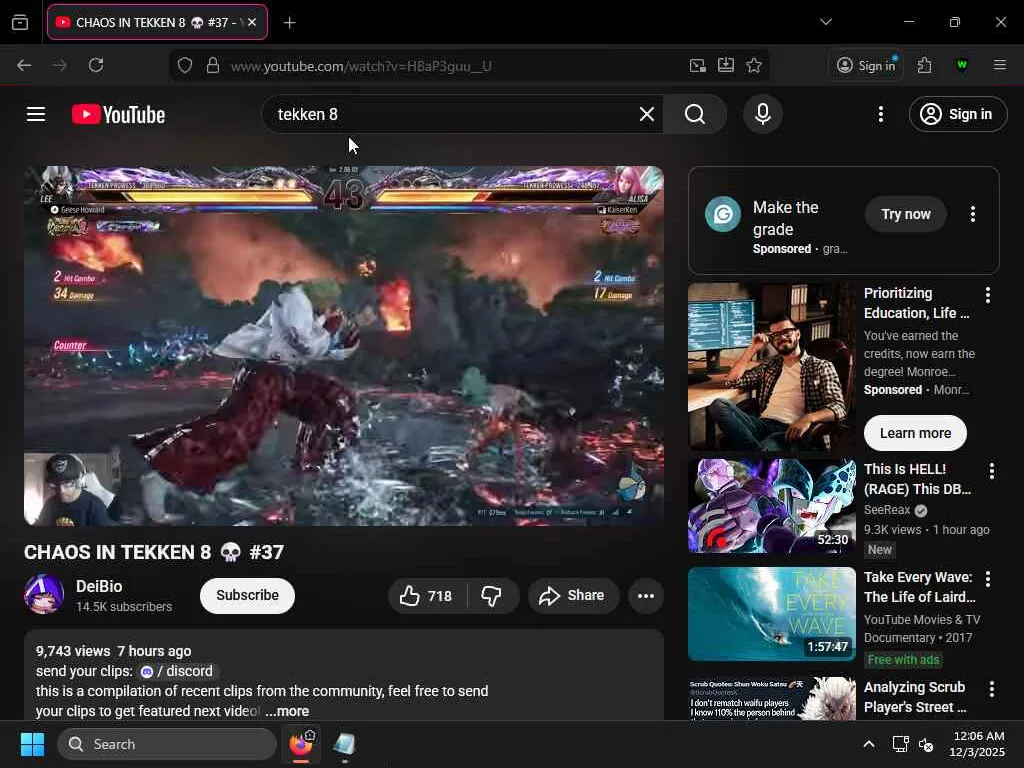Open the taskbar clock showing 12:06 AM

coord(977,744)
